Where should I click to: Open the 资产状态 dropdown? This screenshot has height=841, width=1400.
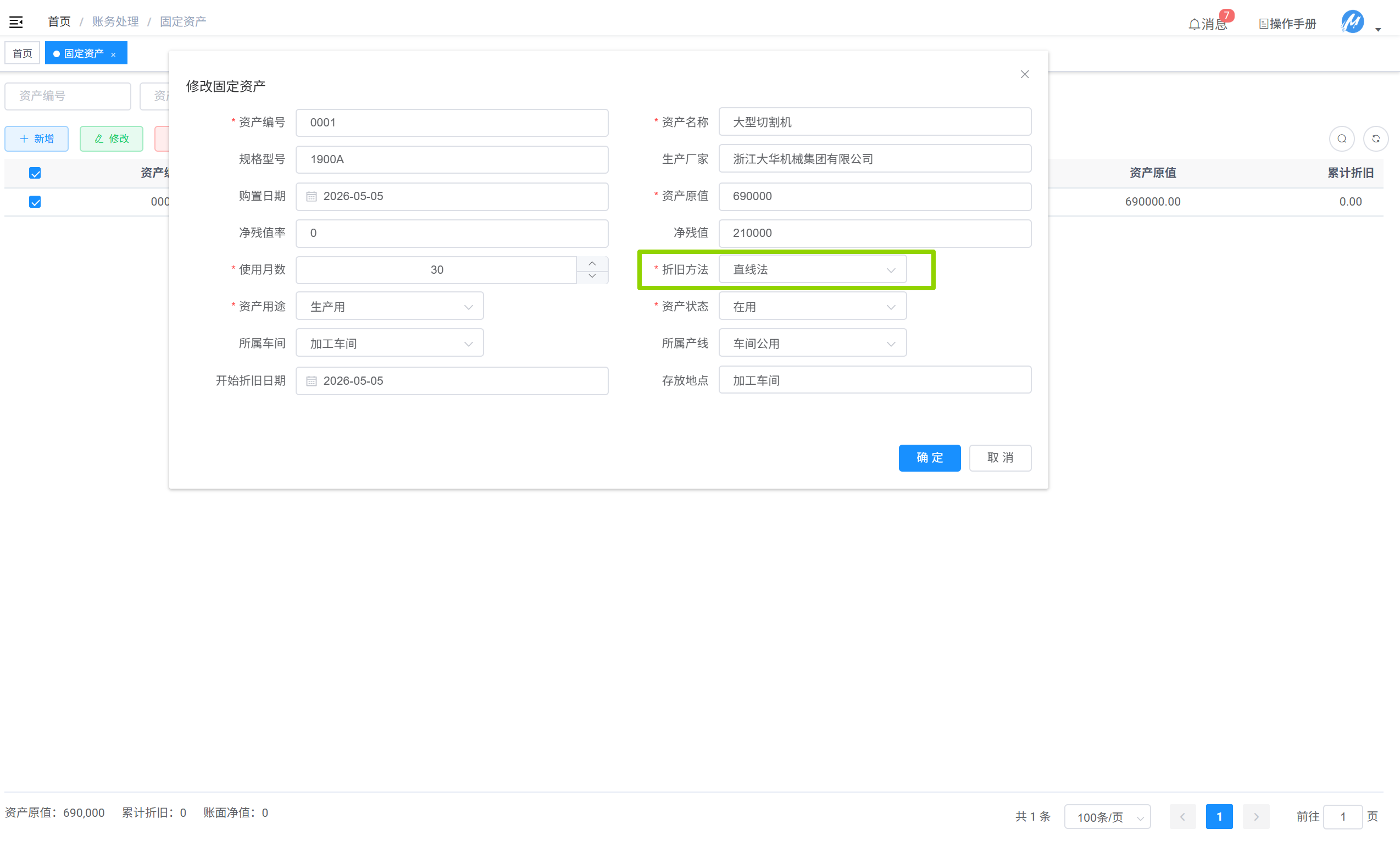tap(812, 307)
